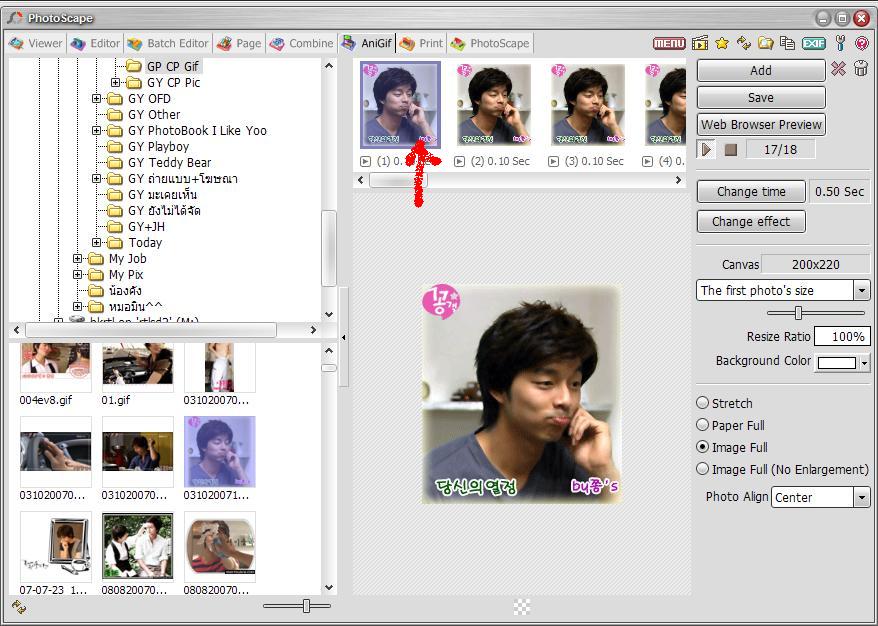Click the refresh arrows icon in the top toolbar
Image resolution: width=878 pixels, height=626 pixels.
744,43
